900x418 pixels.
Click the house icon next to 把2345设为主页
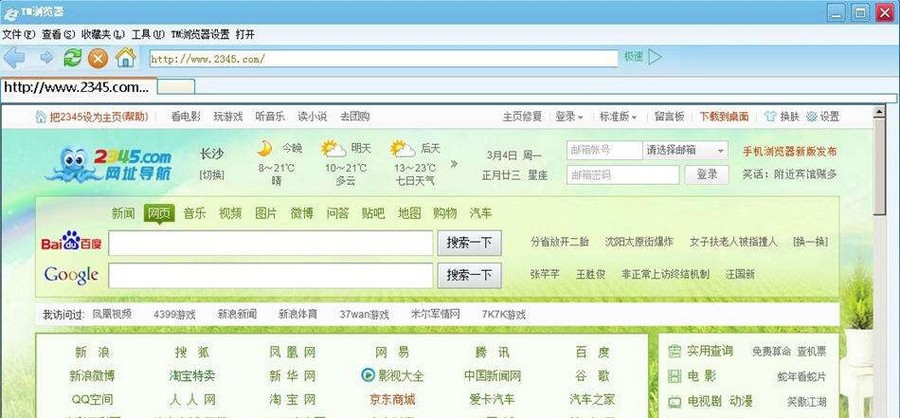tap(41, 117)
